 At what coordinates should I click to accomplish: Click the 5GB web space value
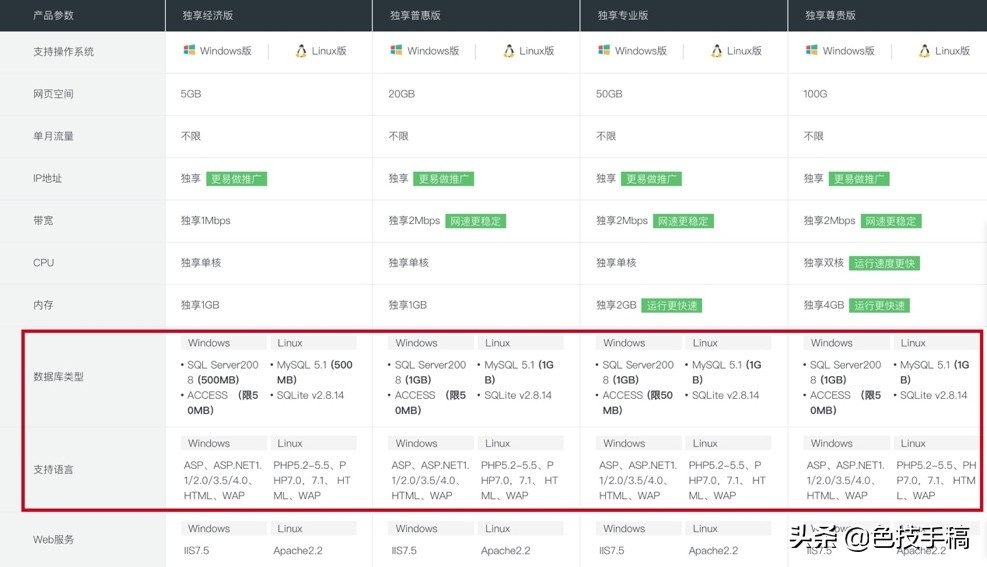click(x=191, y=94)
